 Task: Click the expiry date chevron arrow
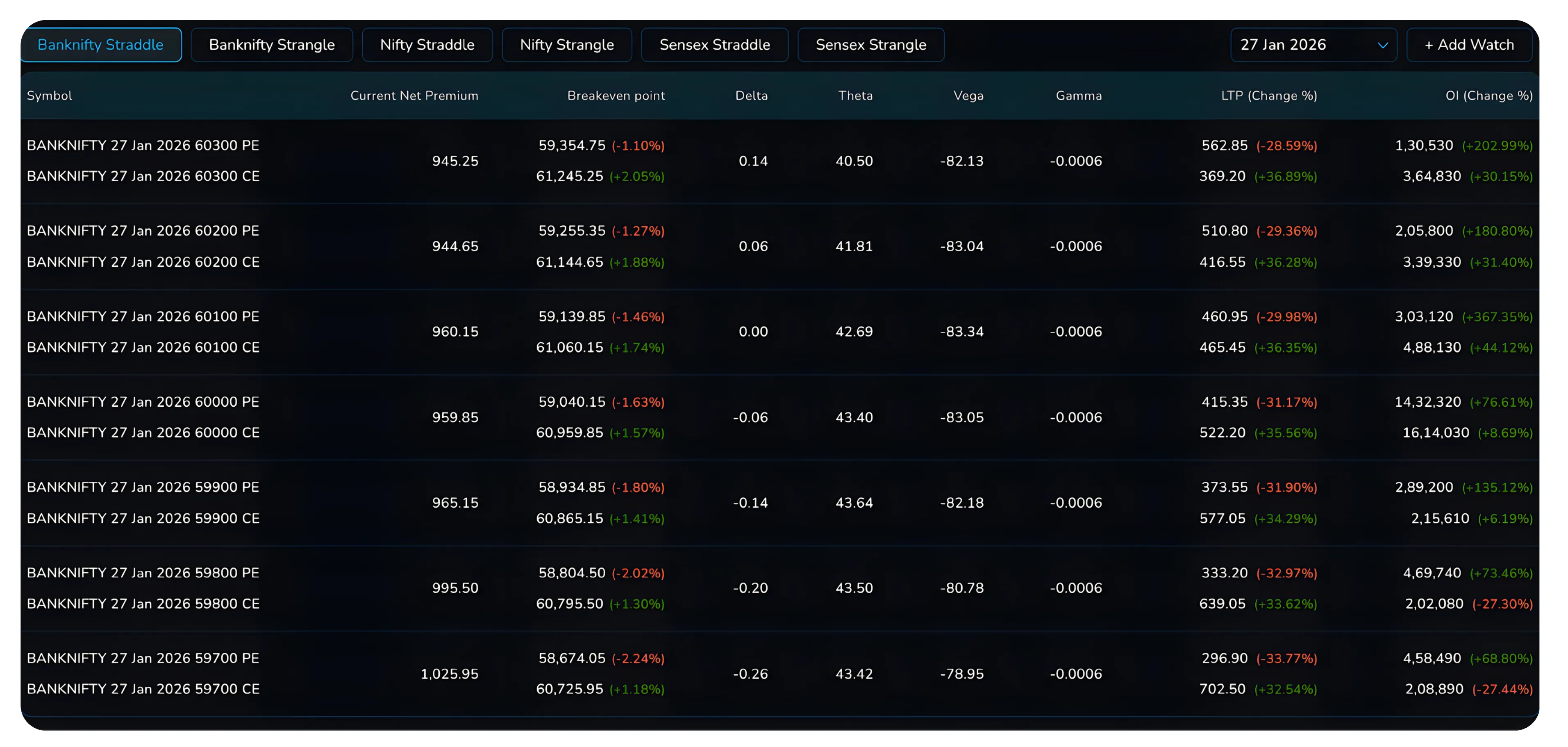pyautogui.click(x=1382, y=44)
